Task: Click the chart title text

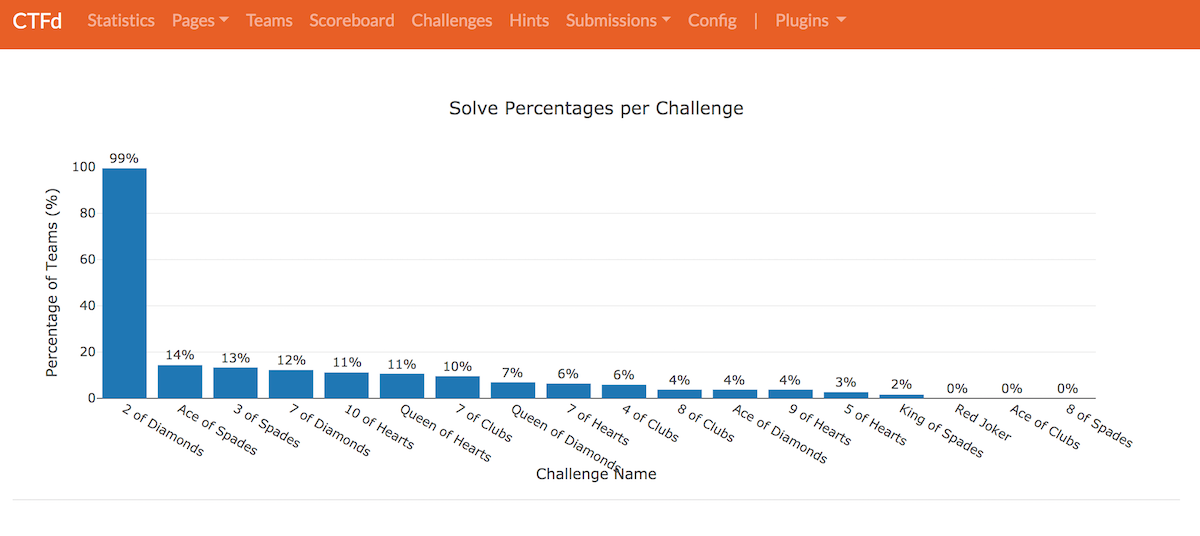Action: tap(596, 108)
